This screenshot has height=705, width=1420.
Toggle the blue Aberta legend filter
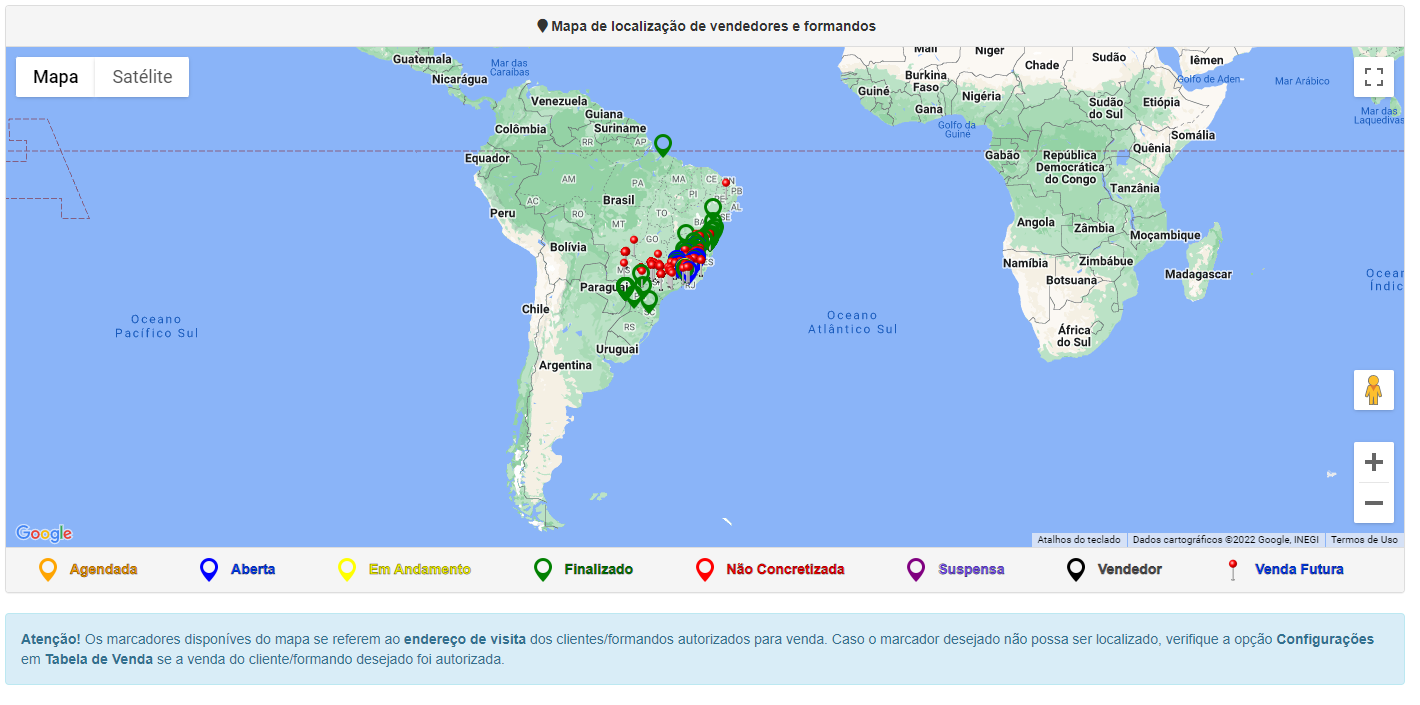(207, 568)
